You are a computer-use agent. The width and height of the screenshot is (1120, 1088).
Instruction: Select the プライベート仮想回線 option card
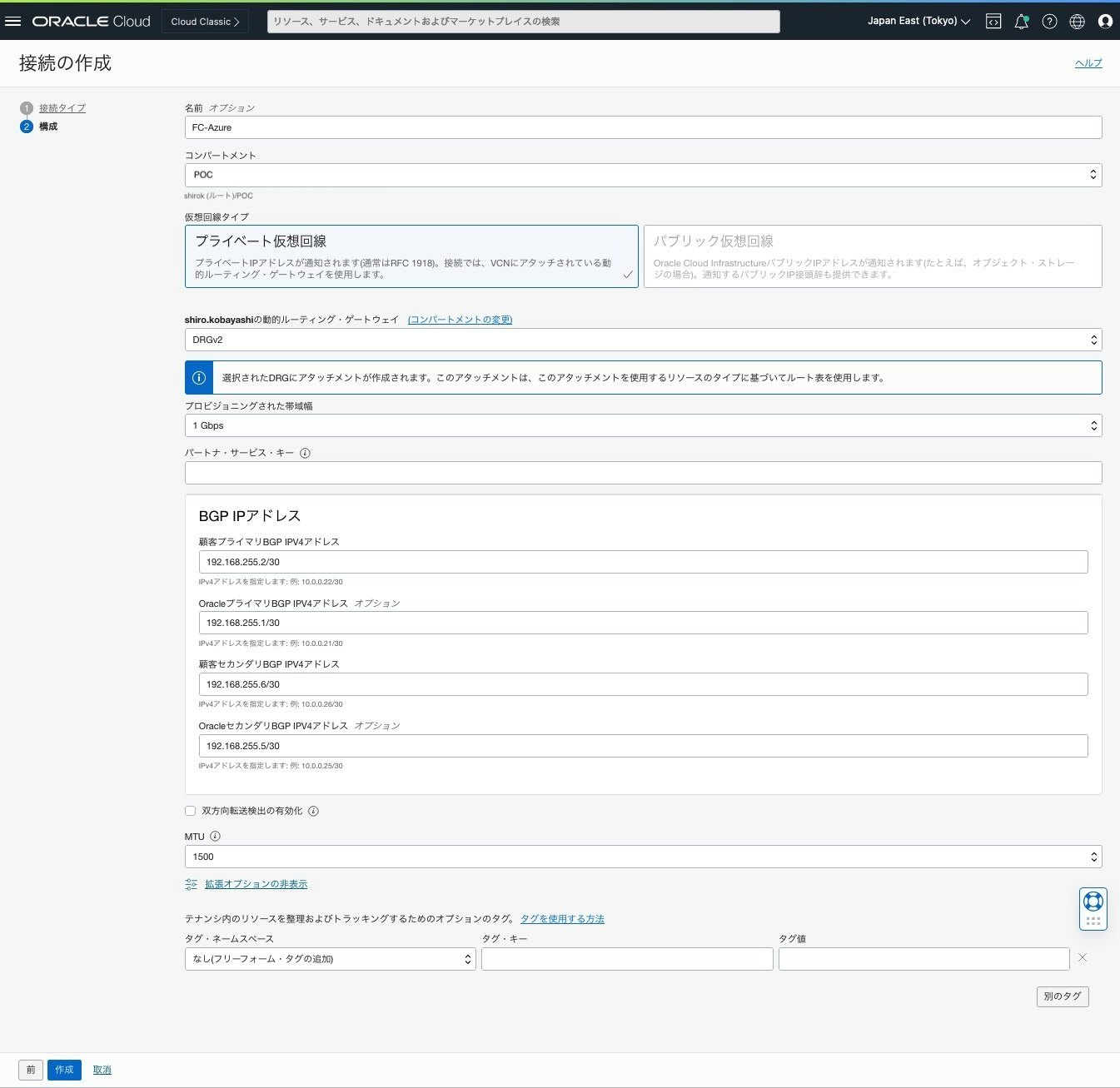tap(411, 256)
